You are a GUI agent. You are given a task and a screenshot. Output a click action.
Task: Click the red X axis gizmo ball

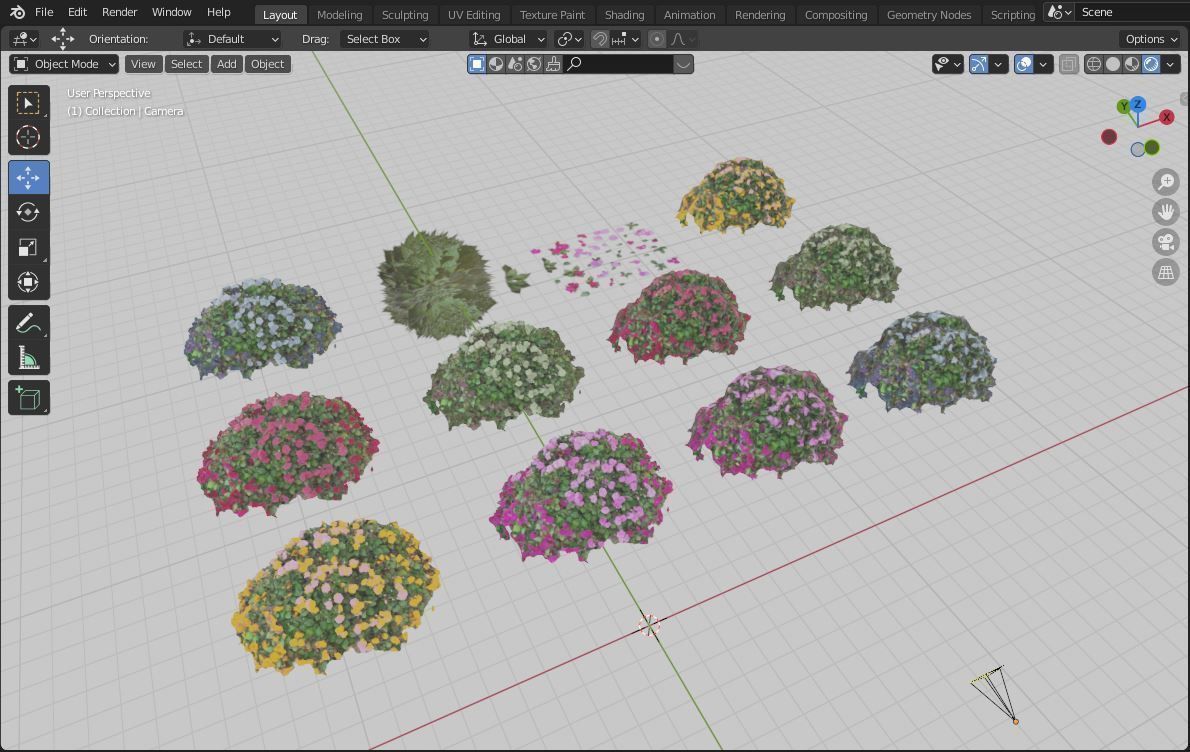pyautogui.click(x=1166, y=117)
